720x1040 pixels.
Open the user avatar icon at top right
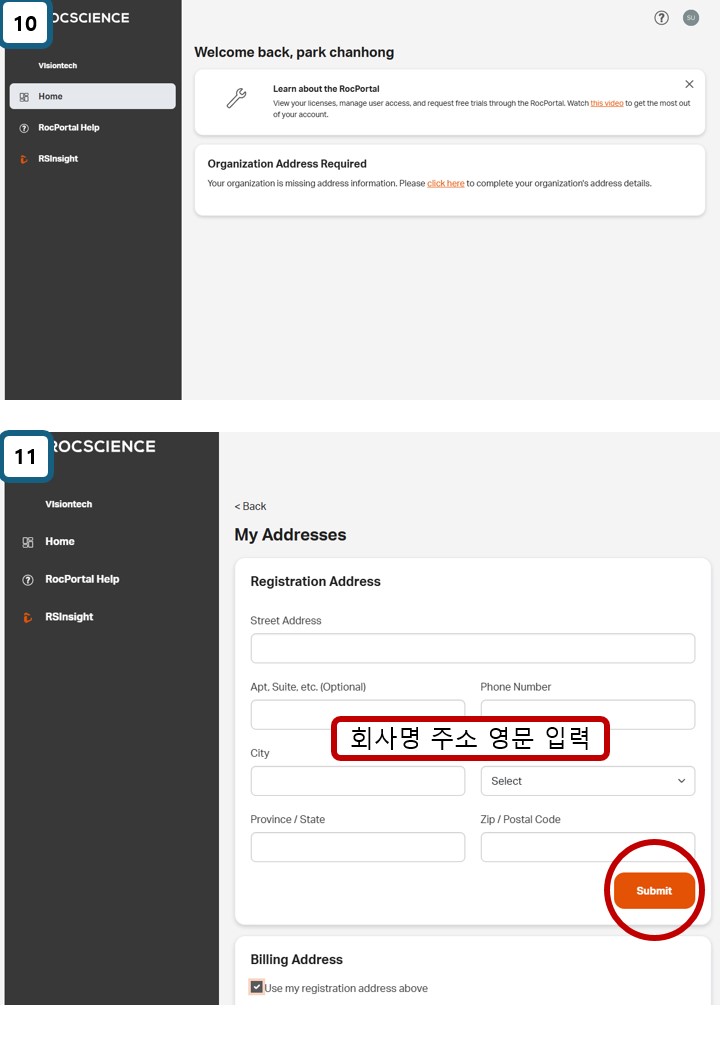click(x=690, y=18)
